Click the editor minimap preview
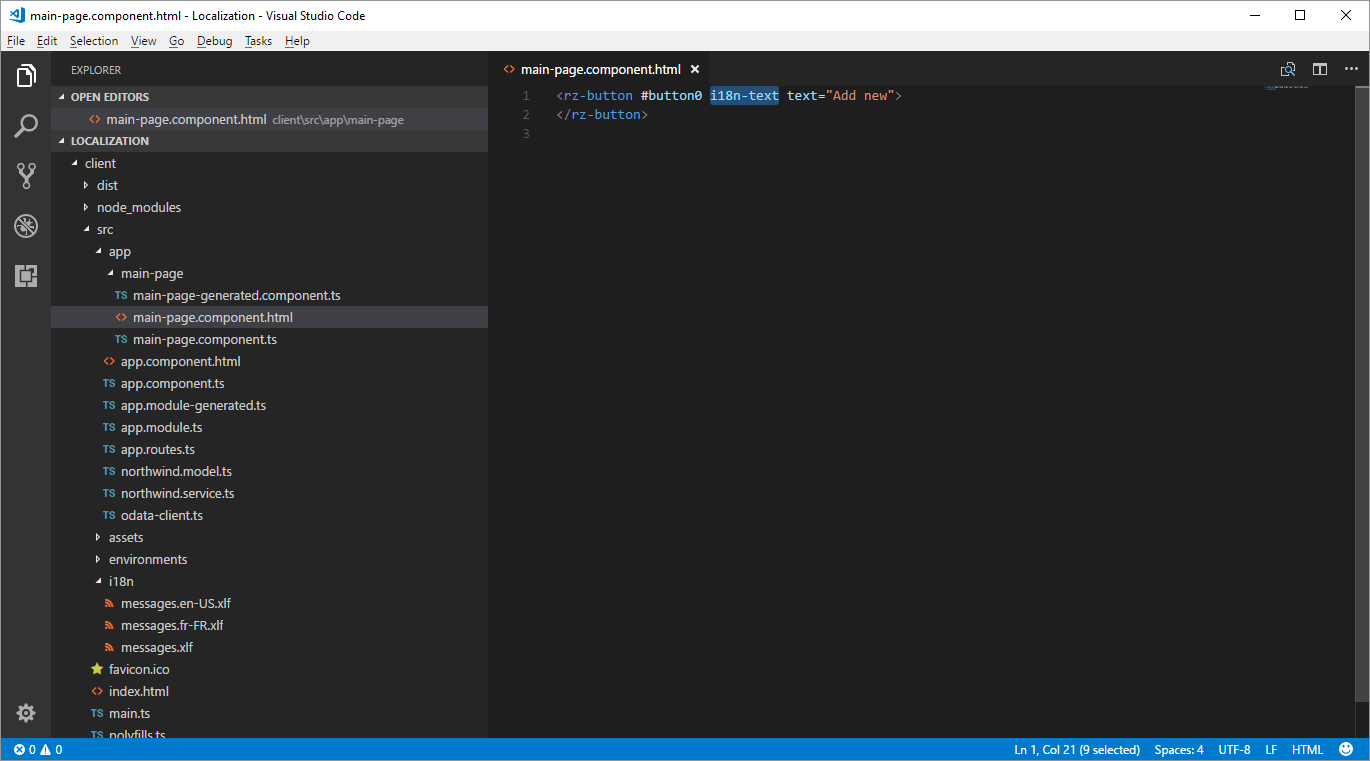This screenshot has width=1370, height=761. pyautogui.click(x=1287, y=88)
